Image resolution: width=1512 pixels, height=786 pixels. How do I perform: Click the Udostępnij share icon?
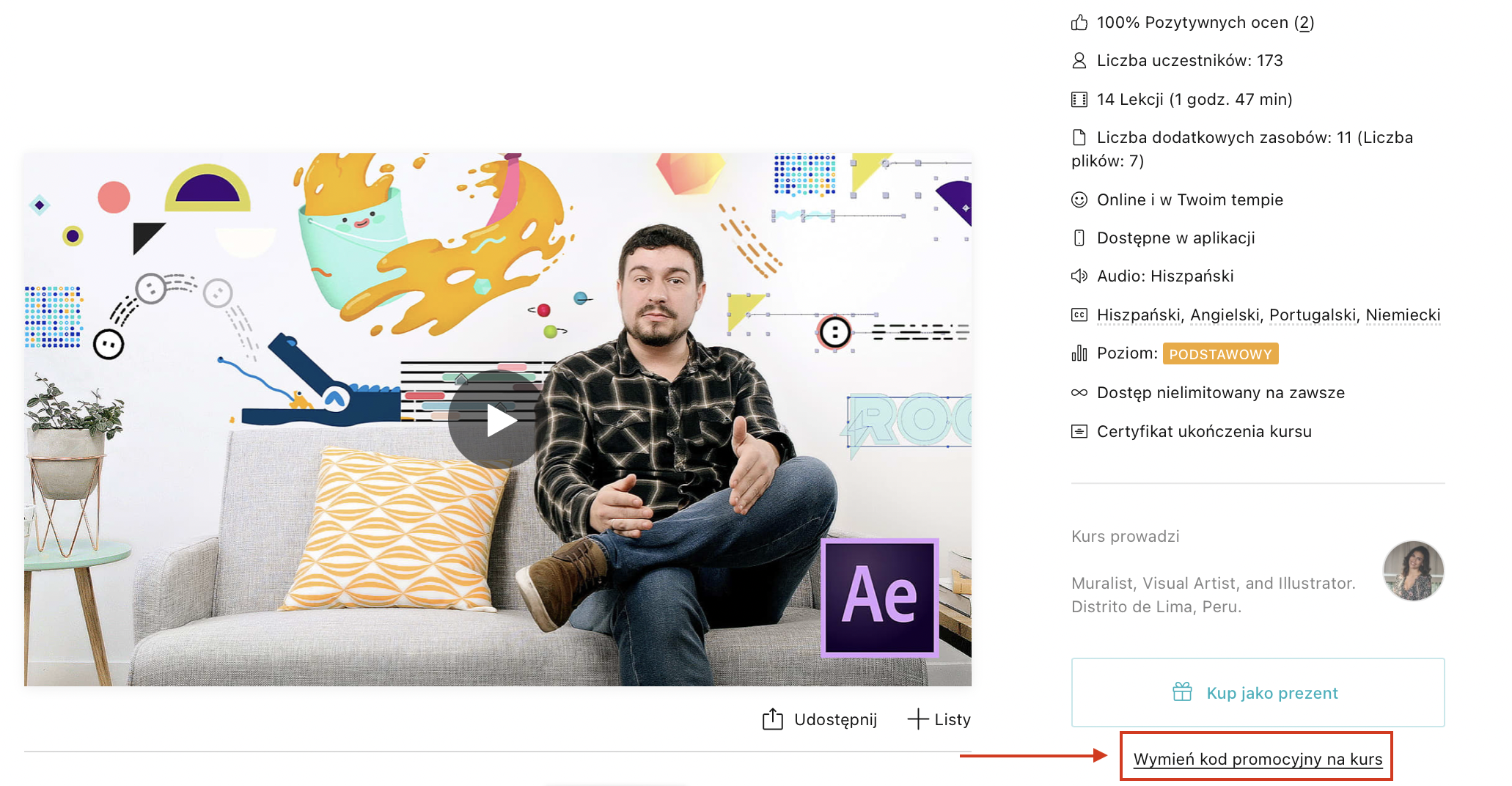click(772, 719)
